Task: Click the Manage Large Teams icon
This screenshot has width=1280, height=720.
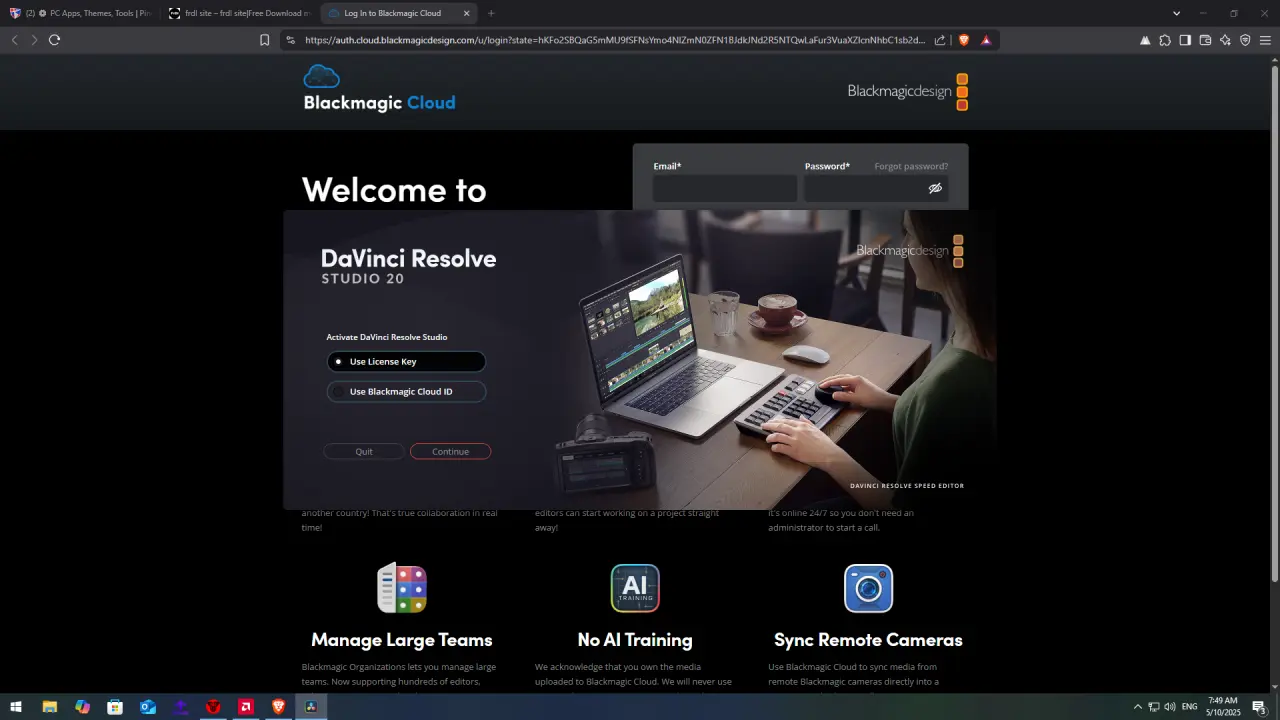Action: pos(402,588)
